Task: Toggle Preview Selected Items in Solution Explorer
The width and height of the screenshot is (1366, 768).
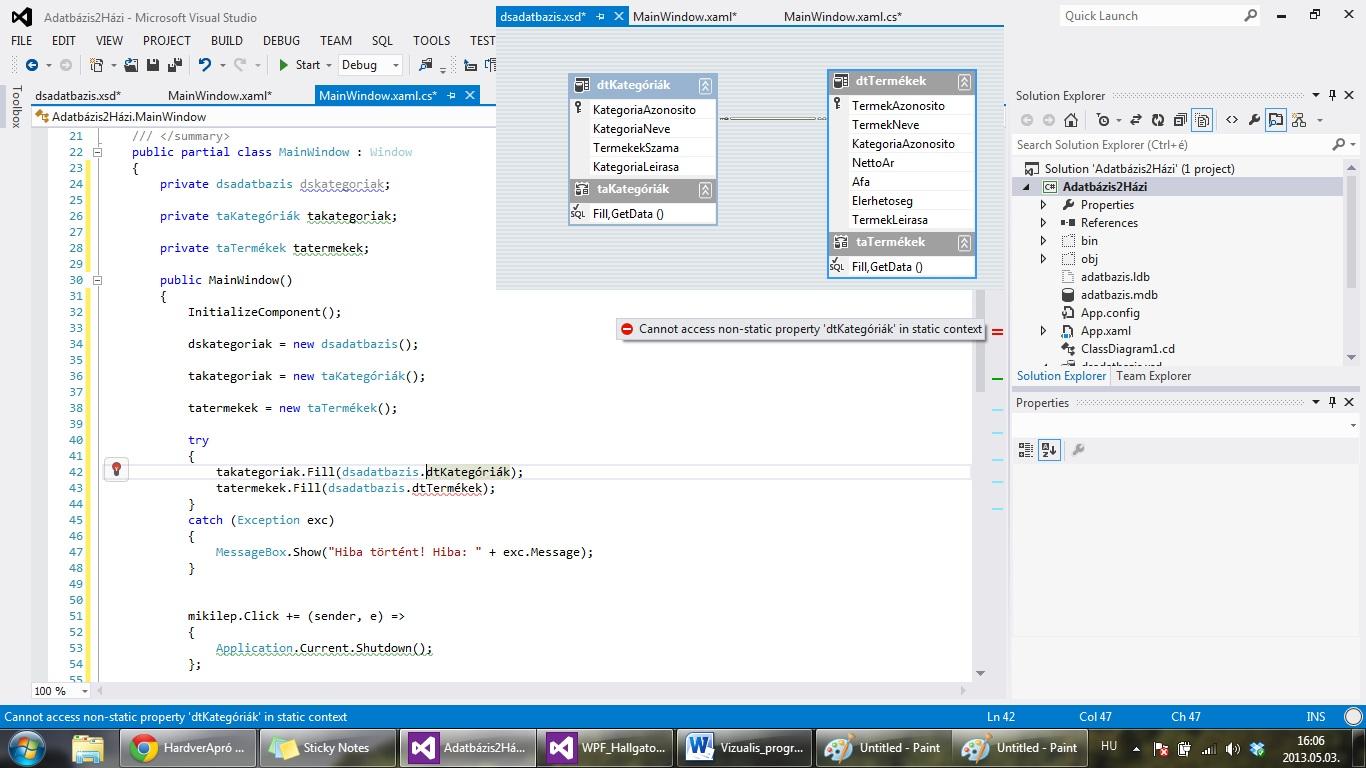Action: coord(1276,120)
